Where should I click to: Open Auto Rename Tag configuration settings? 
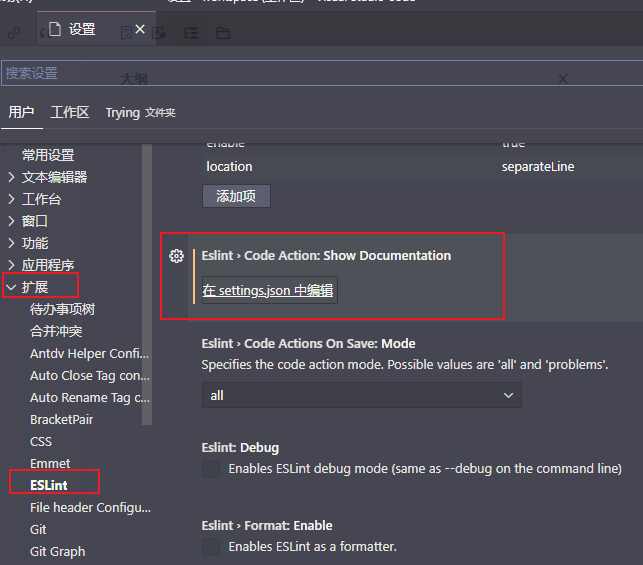tap(90, 398)
